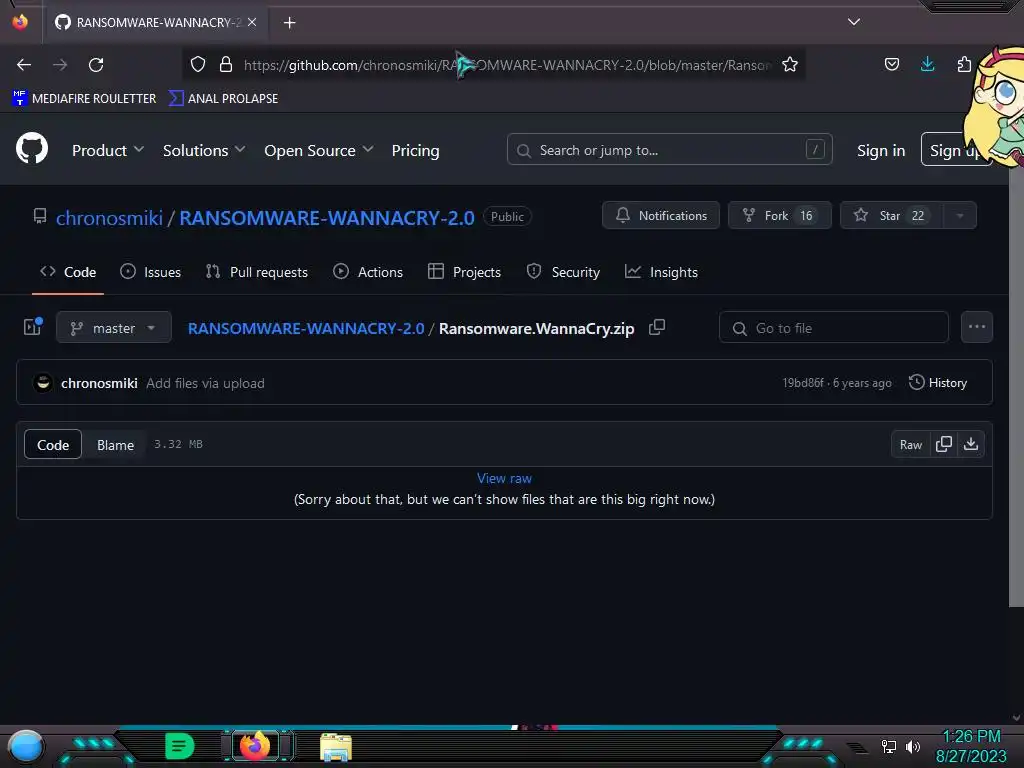Click commit hash 19bd86f

[803, 383]
